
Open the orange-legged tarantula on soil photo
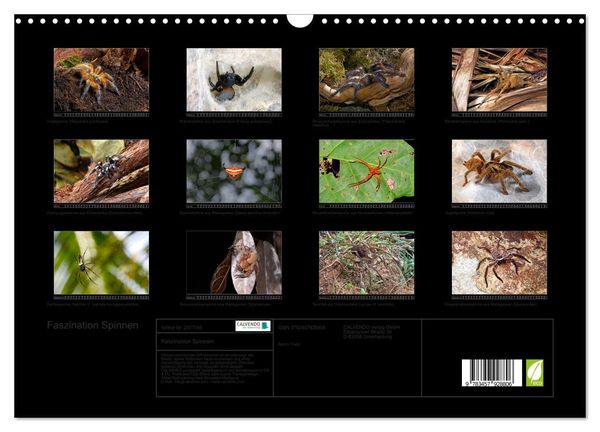click(x=101, y=80)
